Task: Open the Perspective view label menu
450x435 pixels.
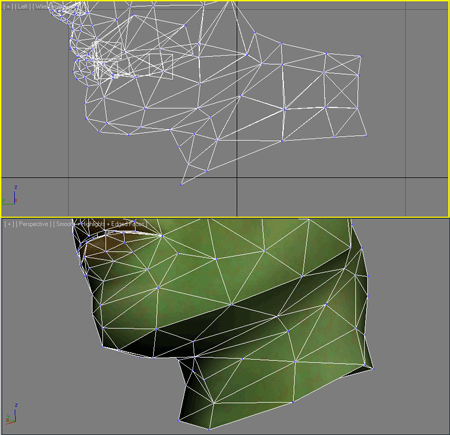Action: click(34, 224)
